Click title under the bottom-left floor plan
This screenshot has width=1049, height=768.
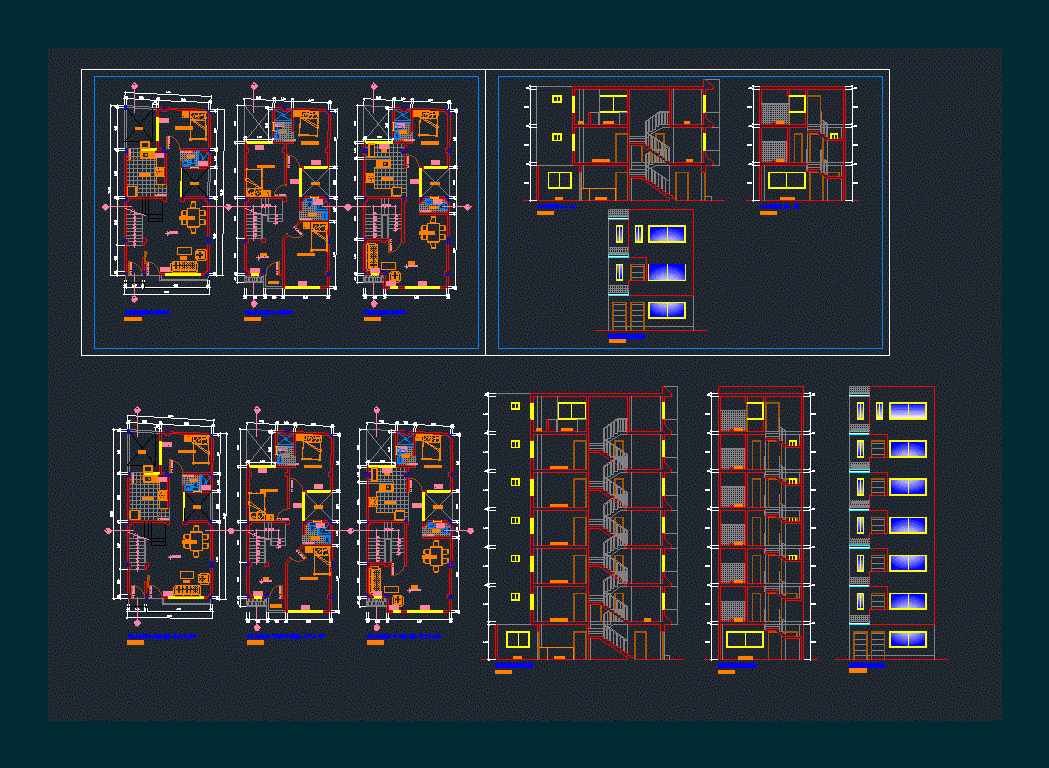pos(162,635)
